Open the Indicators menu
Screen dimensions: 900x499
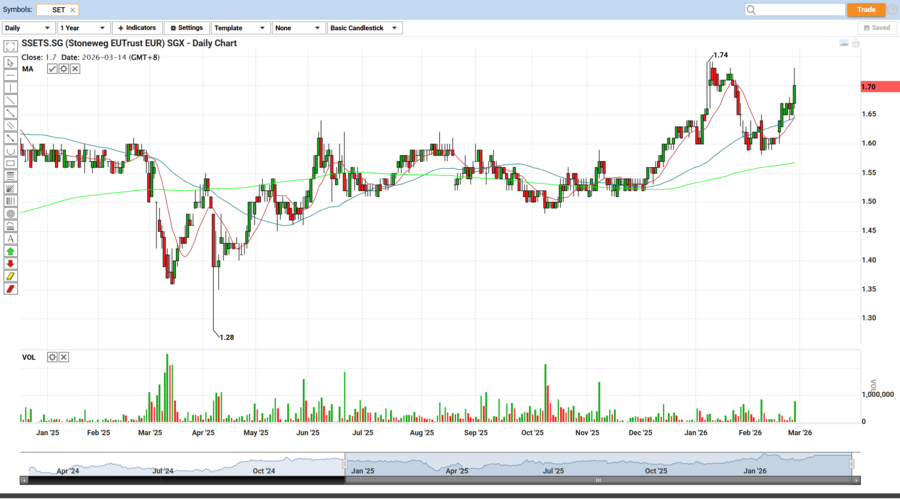click(x=137, y=28)
